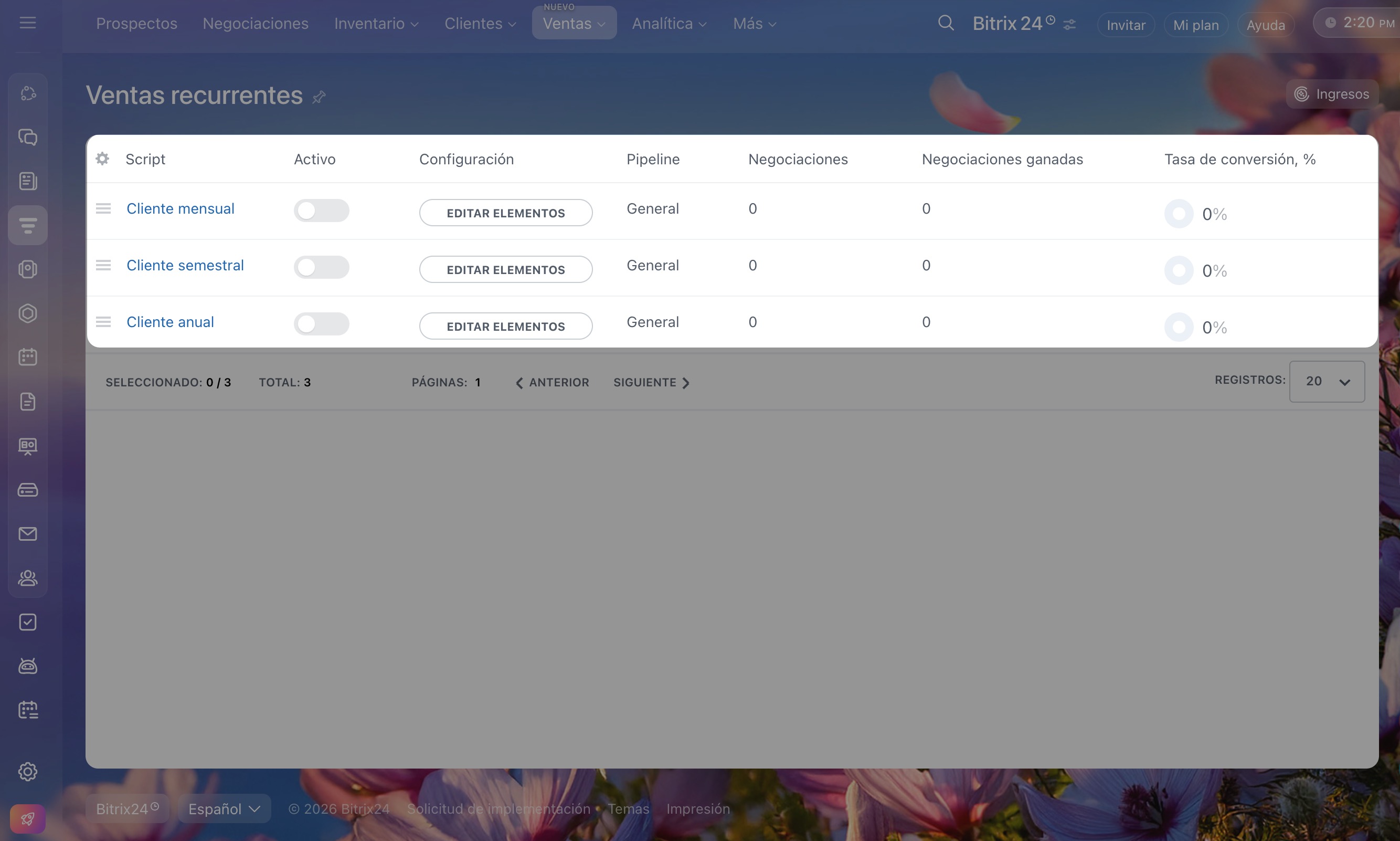1400x841 pixels.
Task: Click the Siguiente pagination control
Action: click(651, 383)
